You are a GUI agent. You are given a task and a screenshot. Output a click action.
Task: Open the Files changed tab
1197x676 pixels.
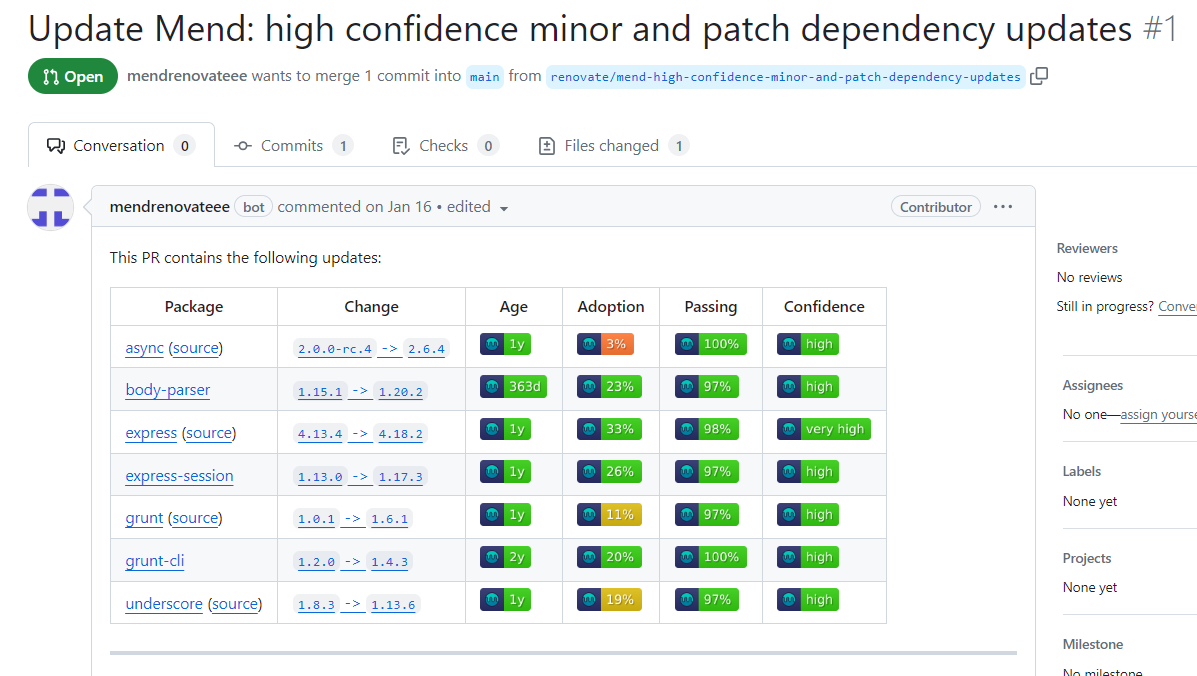(x=612, y=146)
